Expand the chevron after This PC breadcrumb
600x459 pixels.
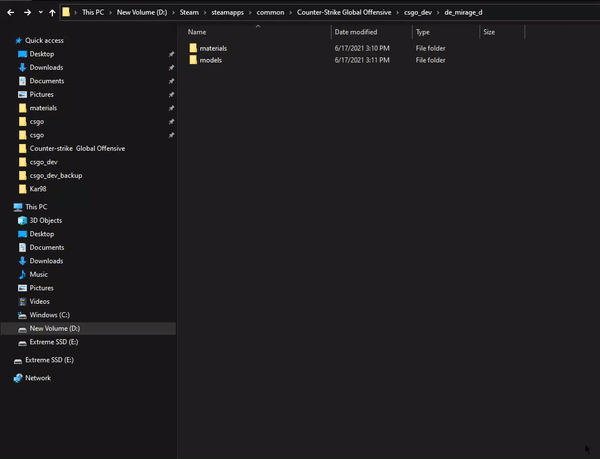pos(109,12)
